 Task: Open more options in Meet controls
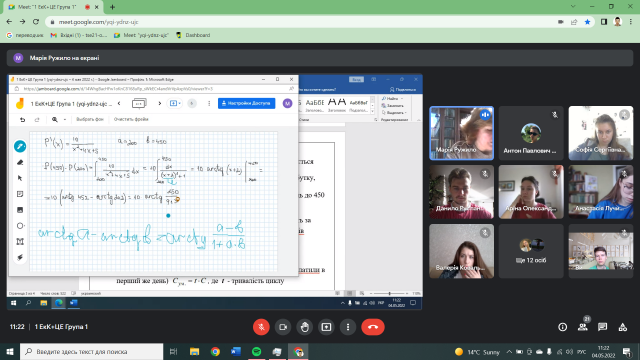coord(348,327)
